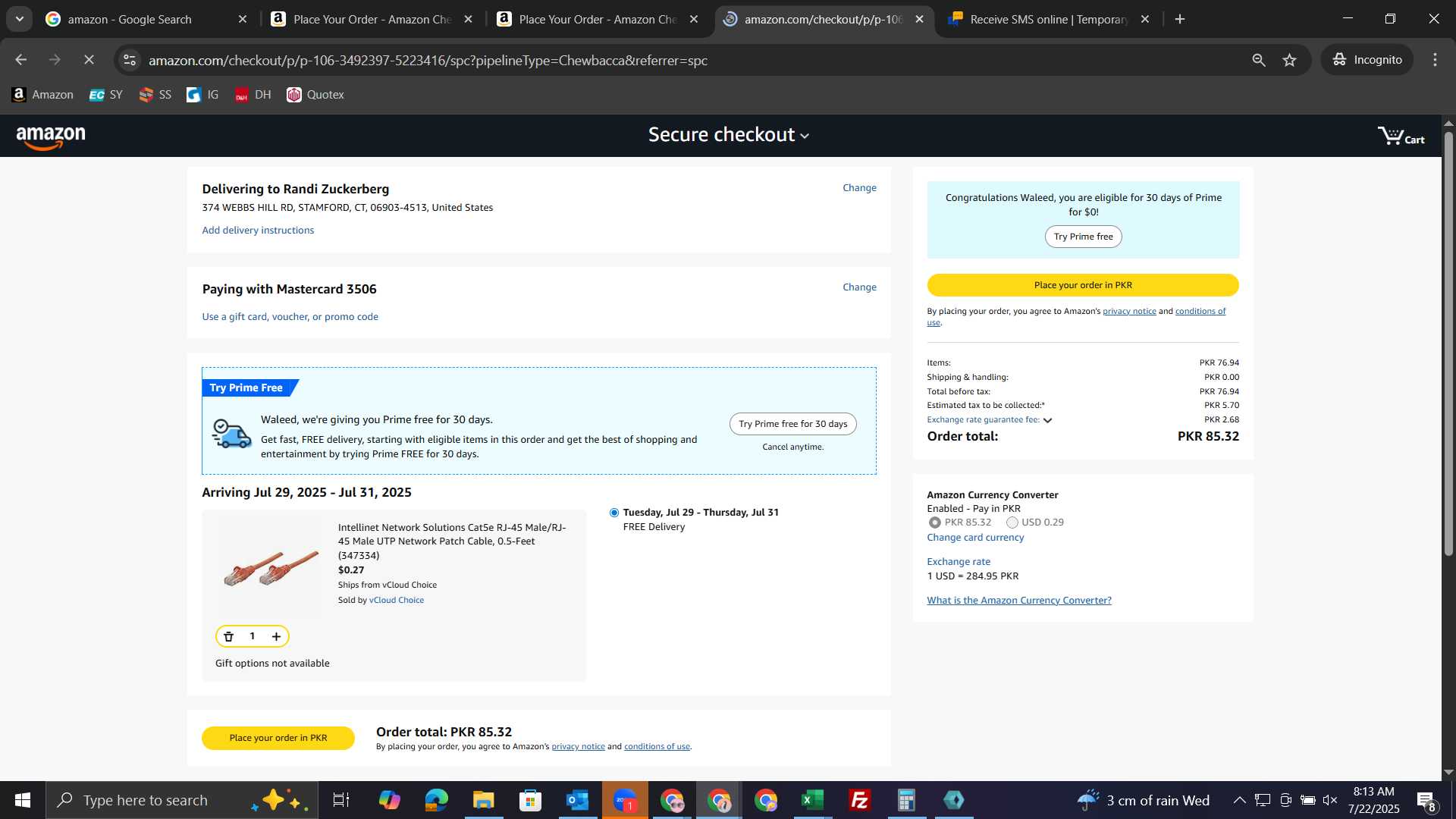Expand Exchange rate guarantee fee details

pos(1047,420)
